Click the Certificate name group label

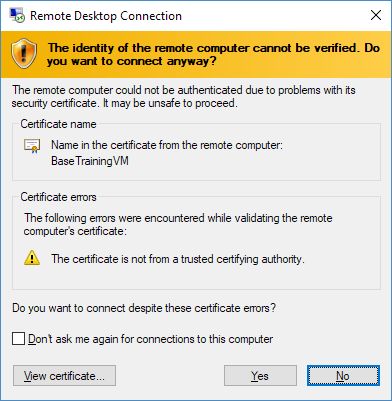(58, 124)
